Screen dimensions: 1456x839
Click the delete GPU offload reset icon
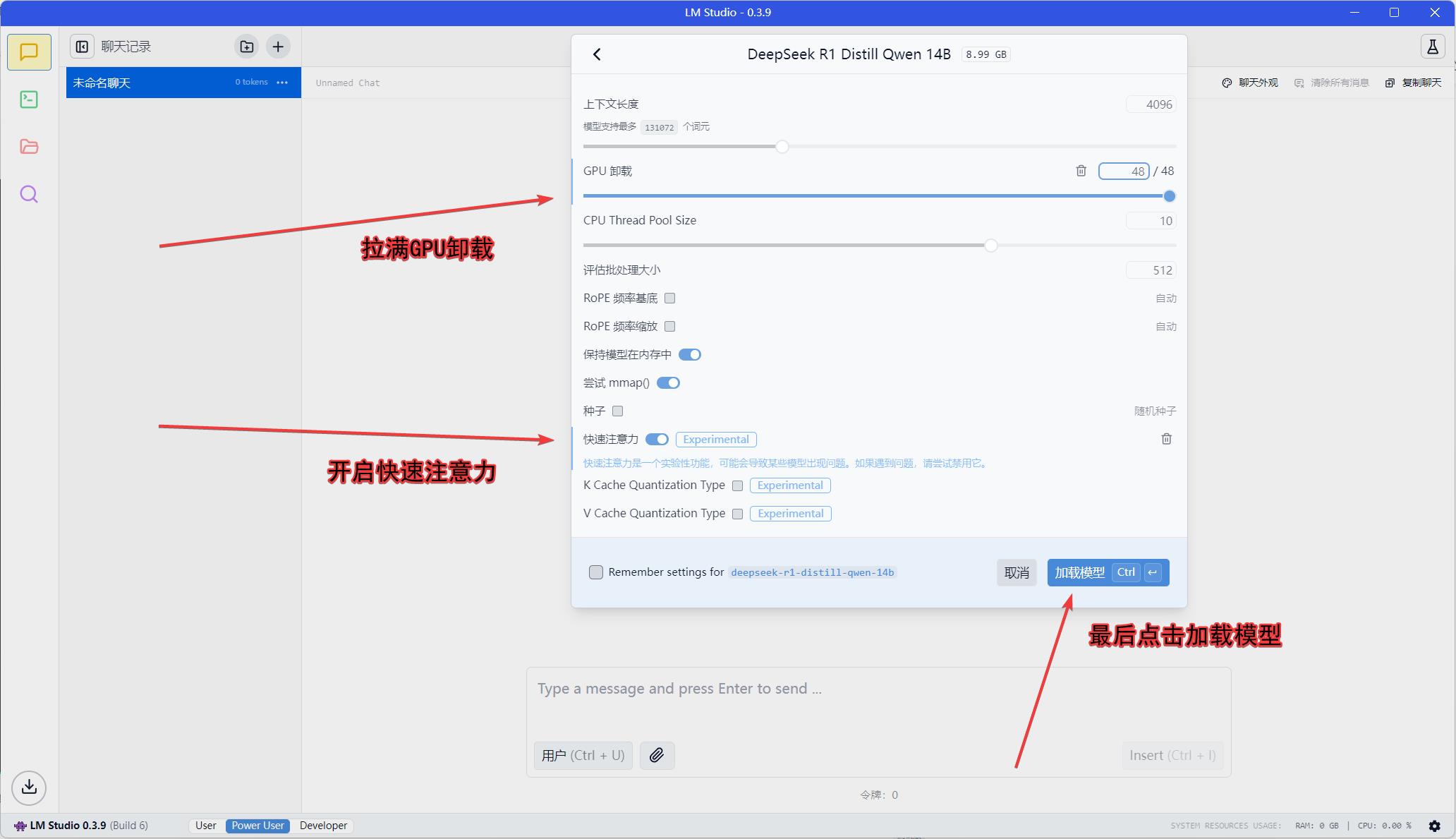[1079, 171]
